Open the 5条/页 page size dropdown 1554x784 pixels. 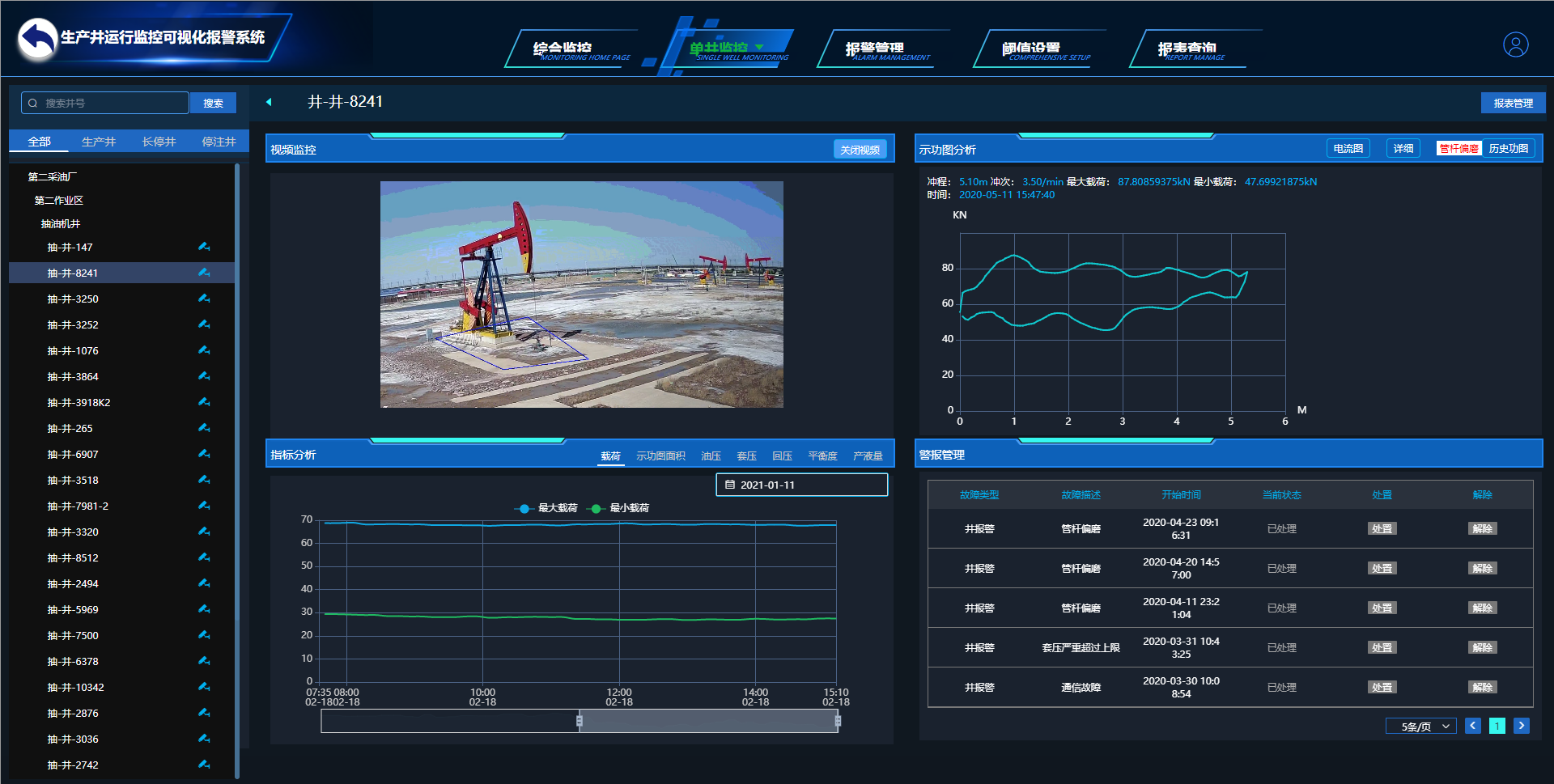coord(1421,727)
